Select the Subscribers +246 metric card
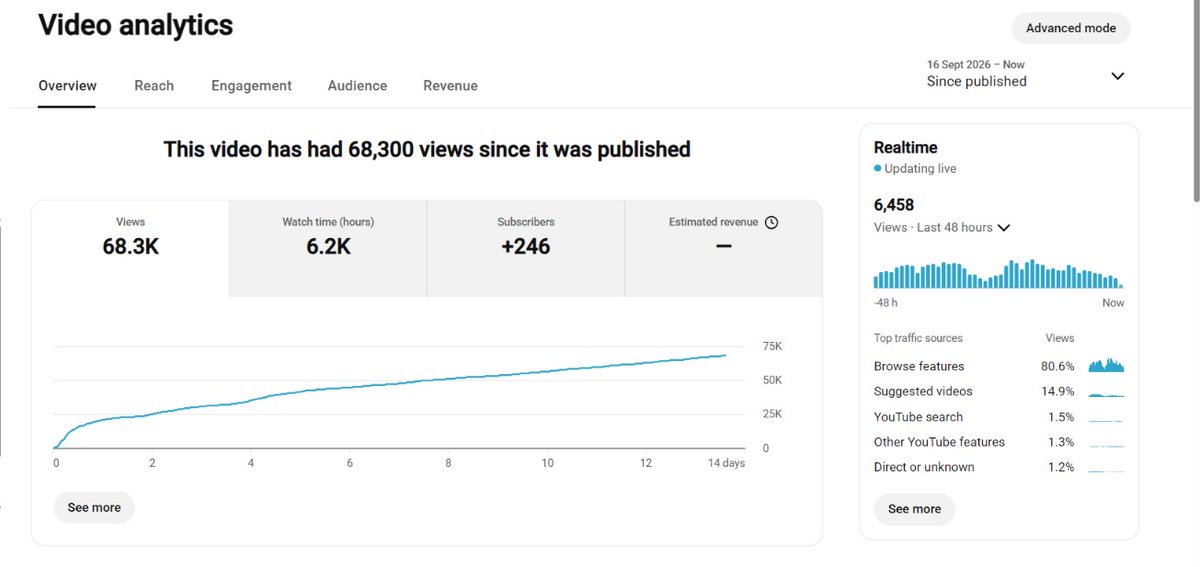The width and height of the screenshot is (1200, 567). click(x=526, y=248)
